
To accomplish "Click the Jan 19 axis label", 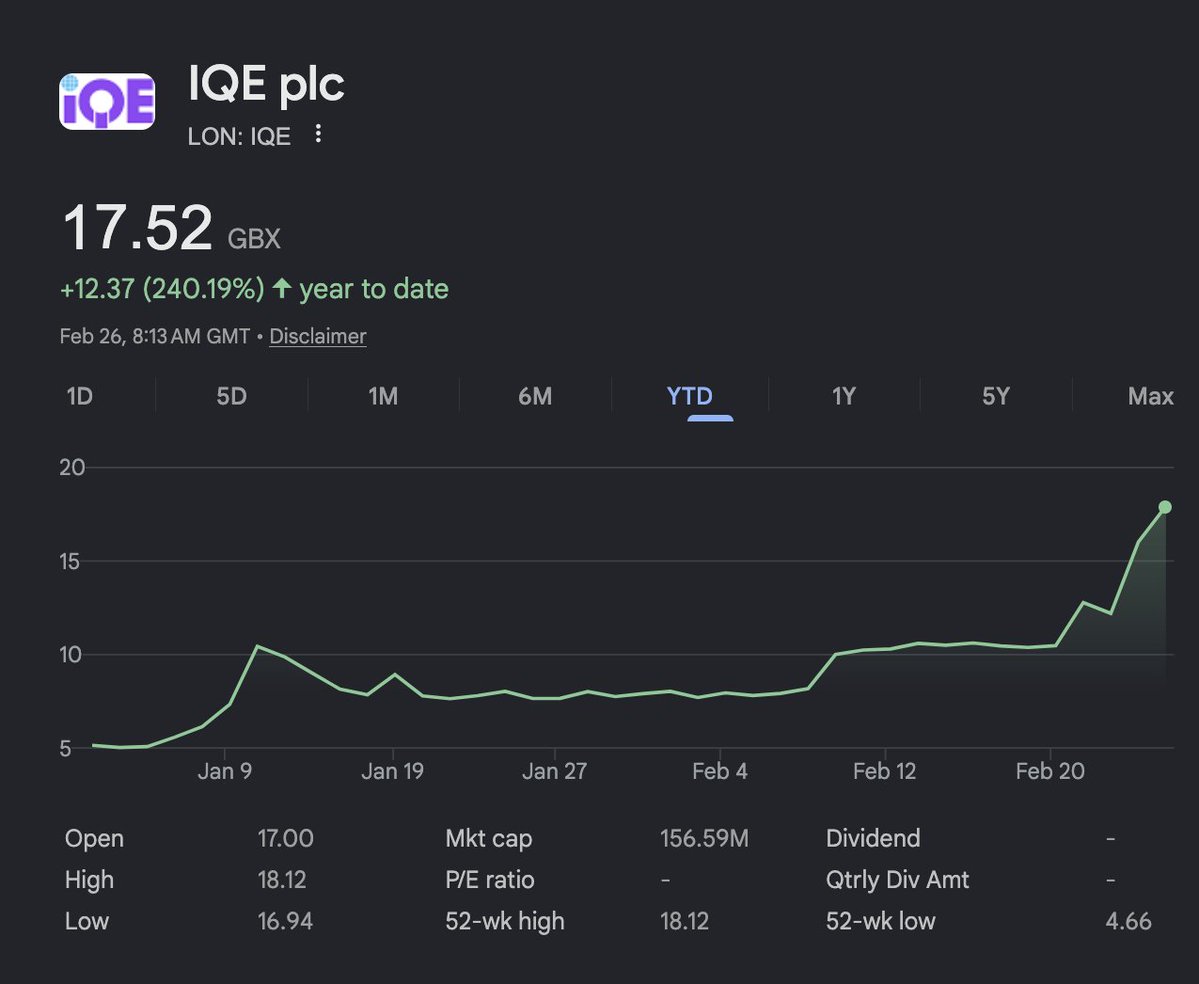I will click(392, 771).
